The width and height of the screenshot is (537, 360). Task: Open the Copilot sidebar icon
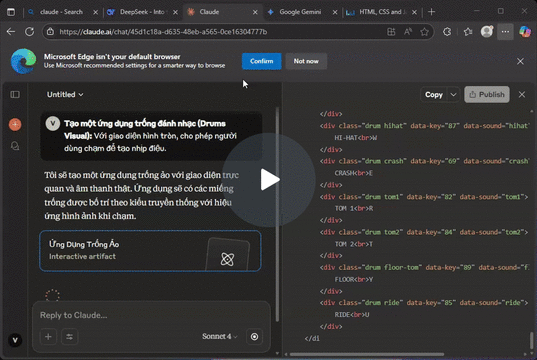(525, 32)
